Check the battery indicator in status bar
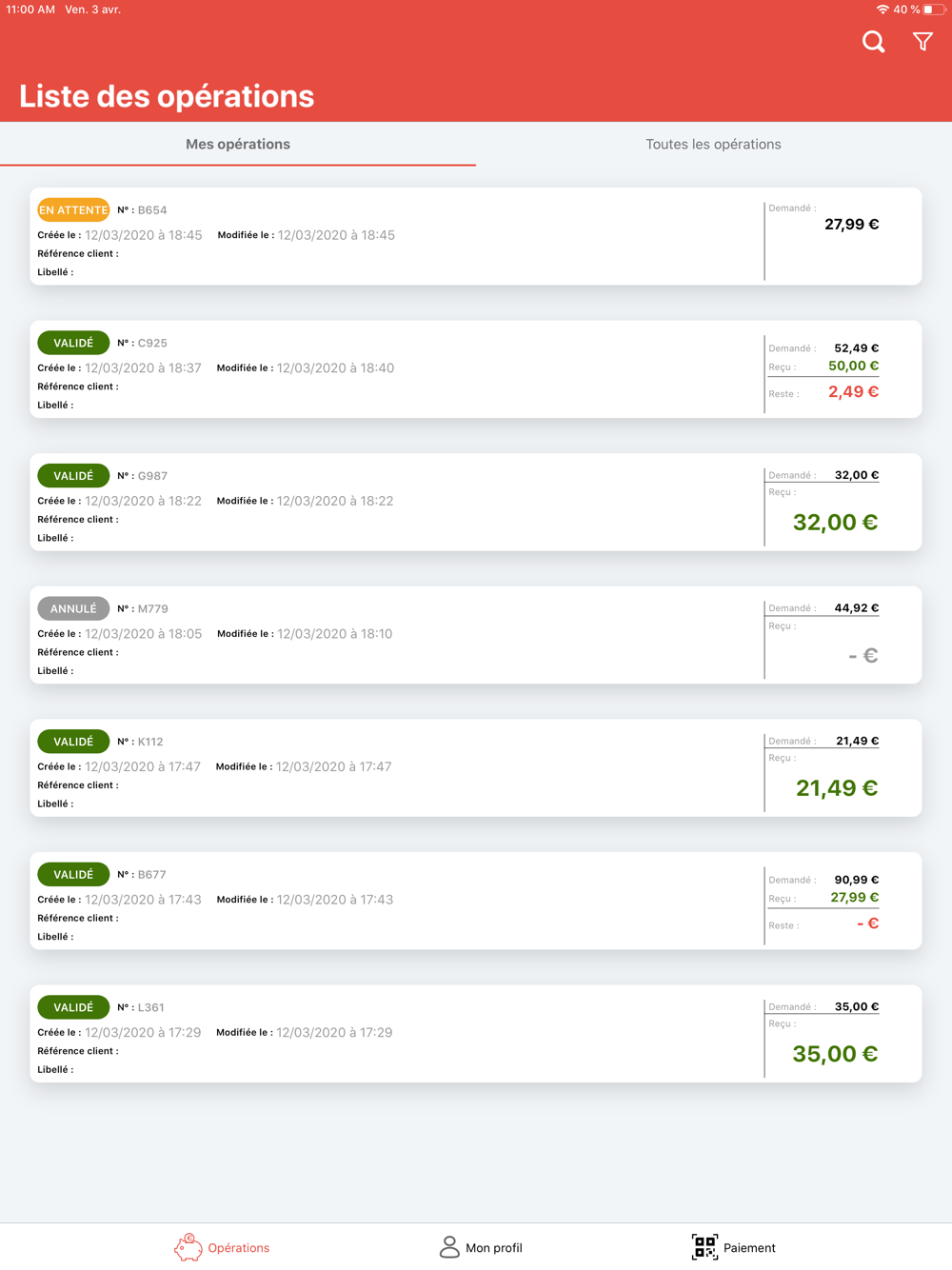952x1270 pixels. coord(933,10)
